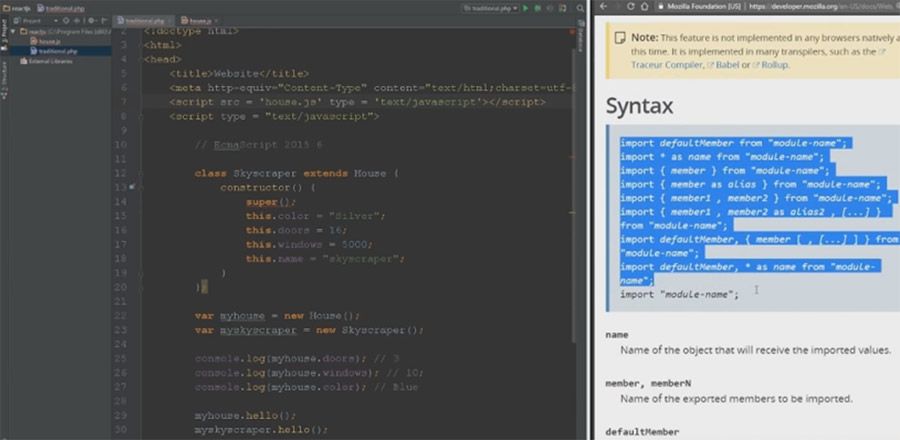Select house.js in the project tree
This screenshot has height=440, width=900.
(45, 41)
